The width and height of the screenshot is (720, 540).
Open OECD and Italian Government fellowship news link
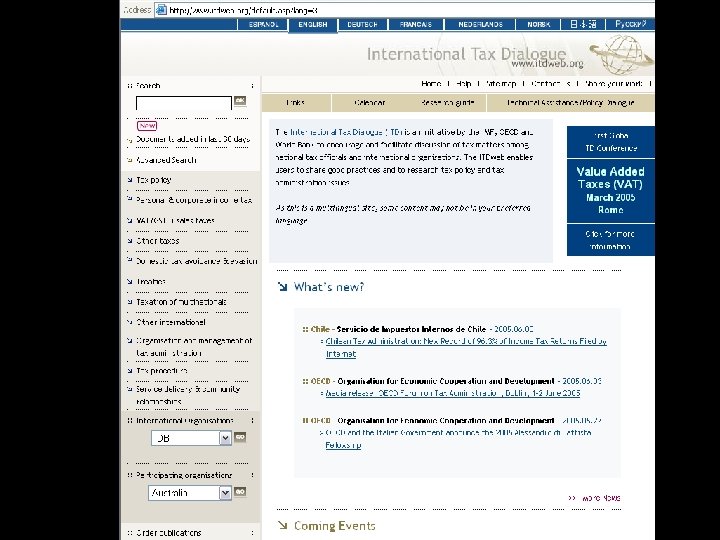458,439
